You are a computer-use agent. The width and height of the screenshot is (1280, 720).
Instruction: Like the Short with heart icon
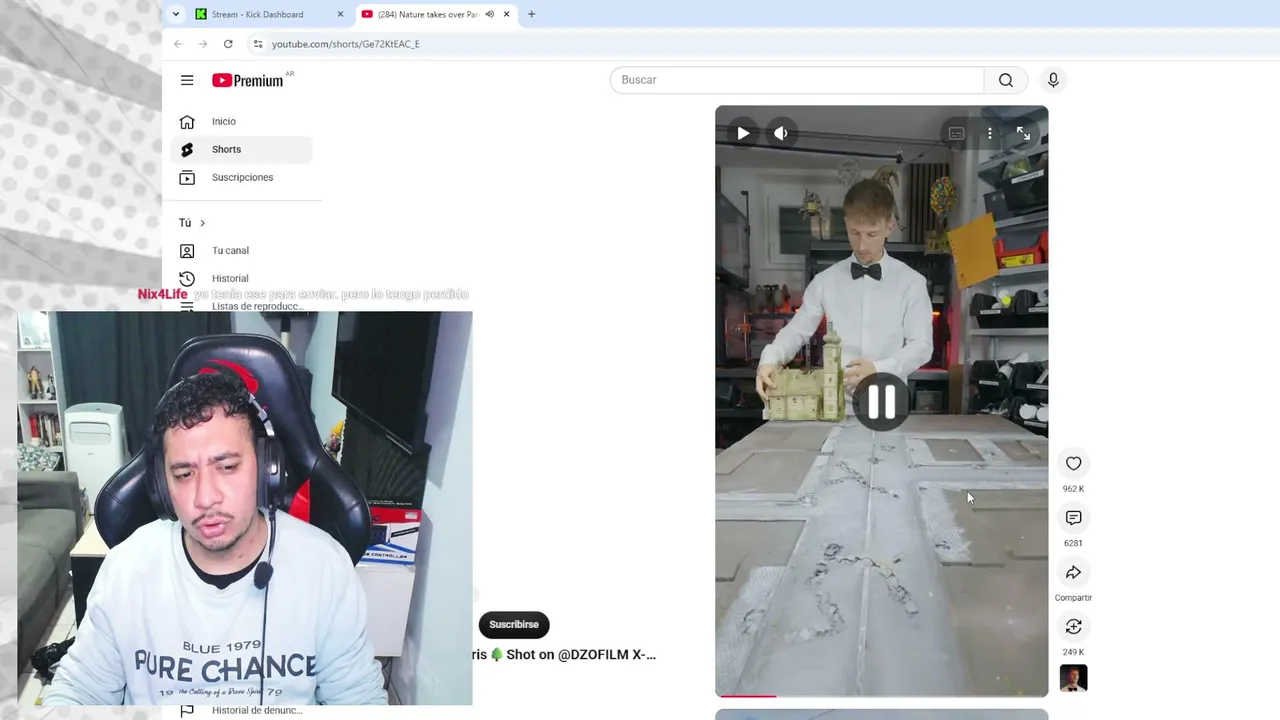coord(1073,463)
